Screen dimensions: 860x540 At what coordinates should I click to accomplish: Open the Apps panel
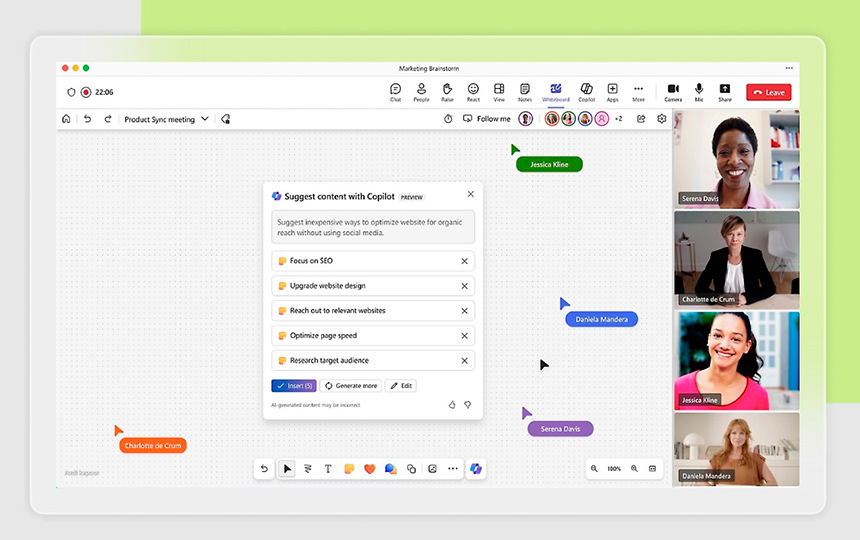613,92
